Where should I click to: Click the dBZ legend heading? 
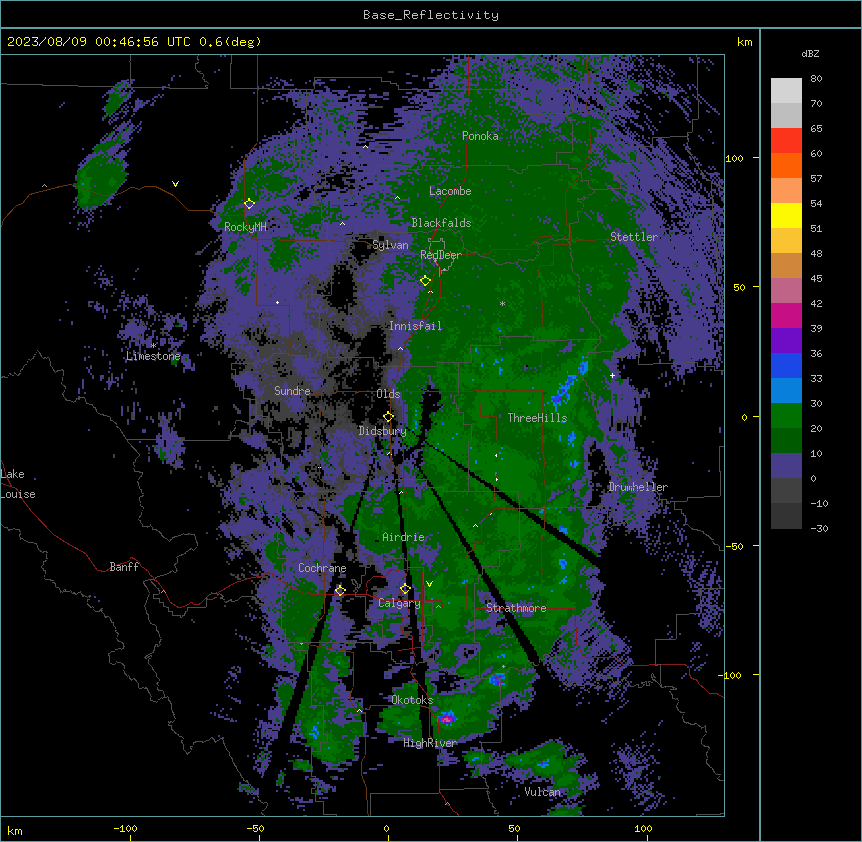click(x=810, y=53)
